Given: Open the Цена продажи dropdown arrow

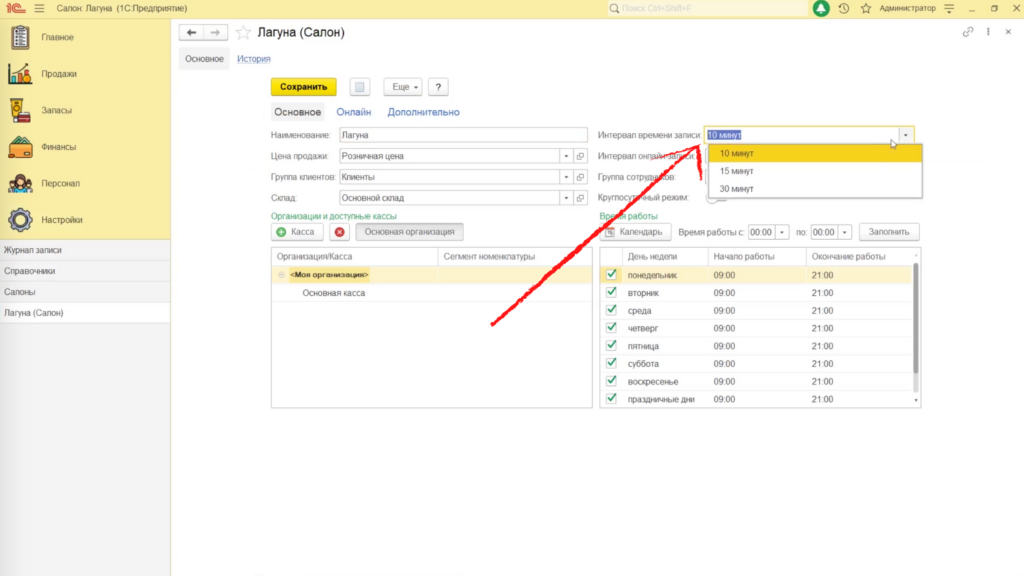Looking at the screenshot, I should click(566, 156).
